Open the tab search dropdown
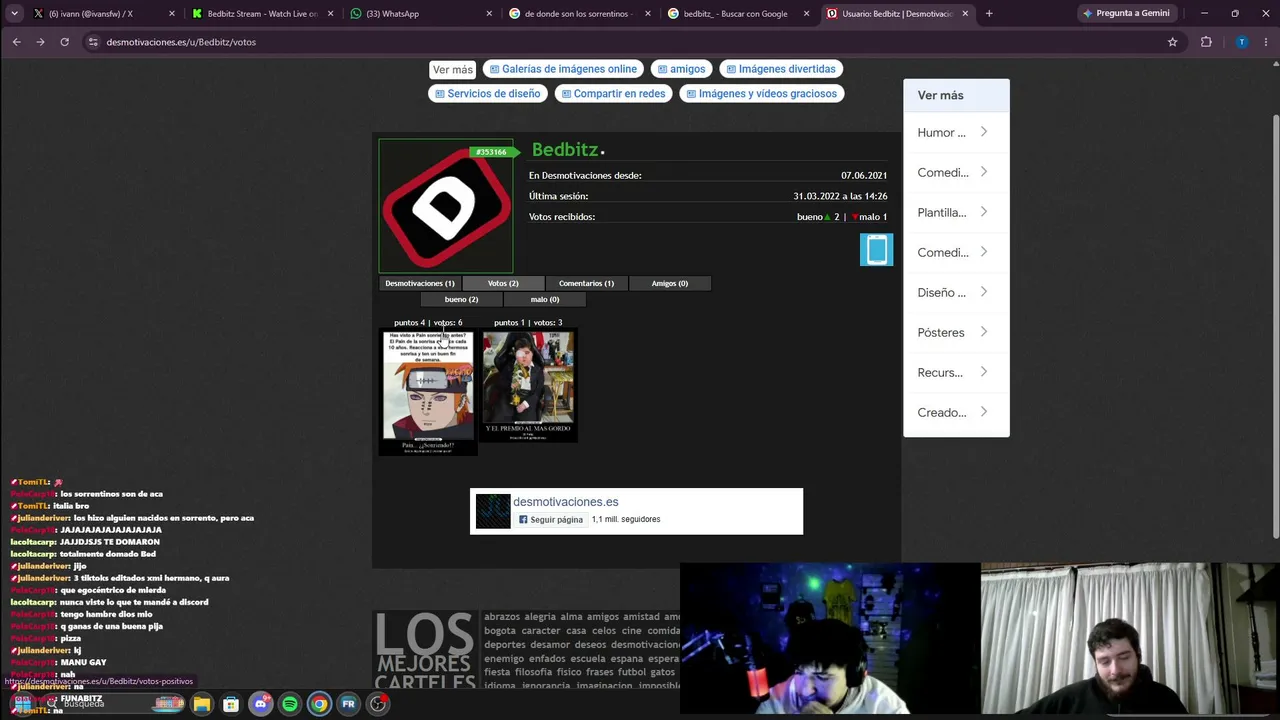 [14, 14]
